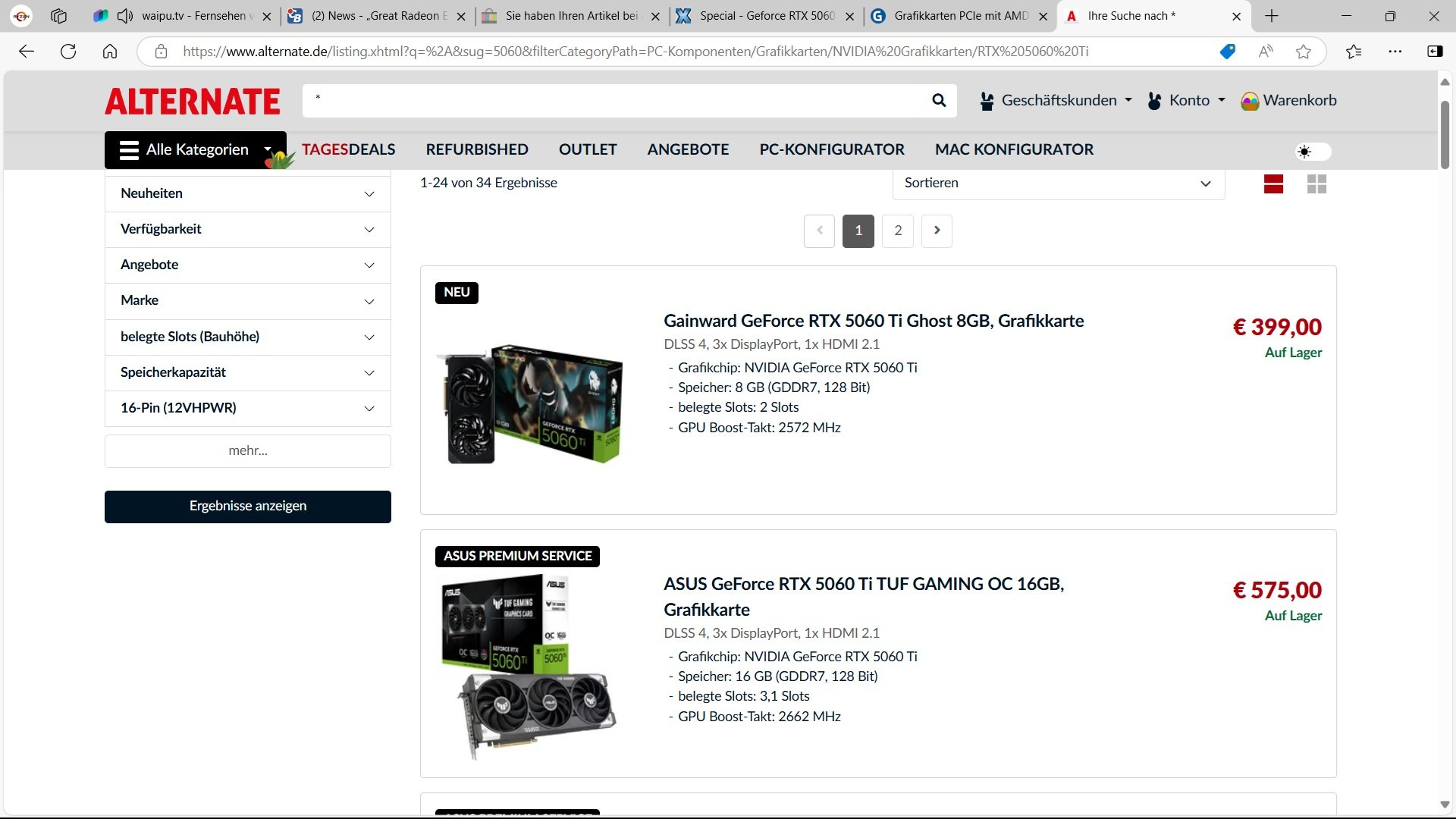The image size is (1456, 819).
Task: Switch to grid view layout icon
Action: [x=1316, y=184]
